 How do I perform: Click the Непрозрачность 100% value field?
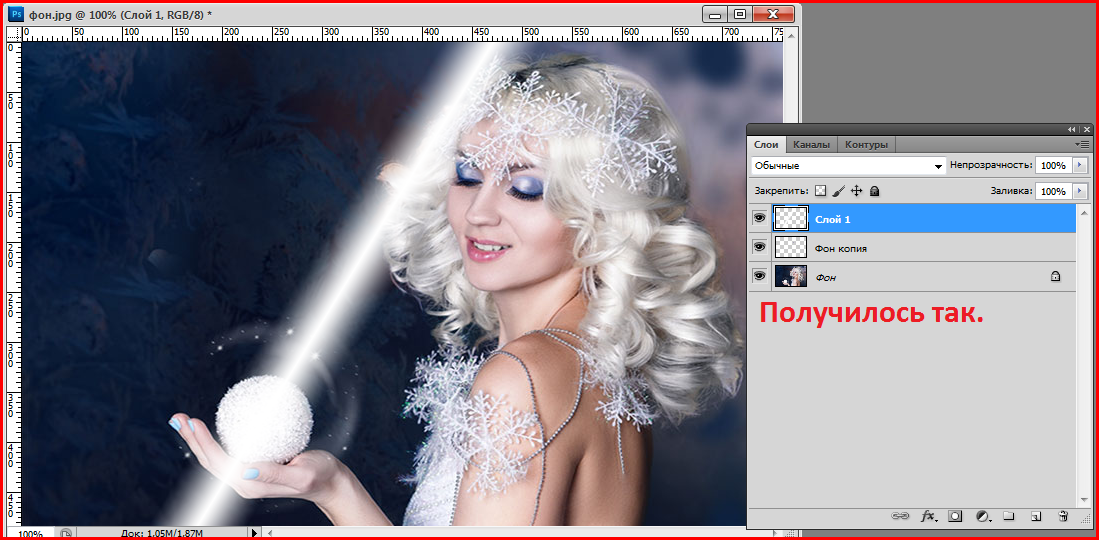click(1053, 166)
